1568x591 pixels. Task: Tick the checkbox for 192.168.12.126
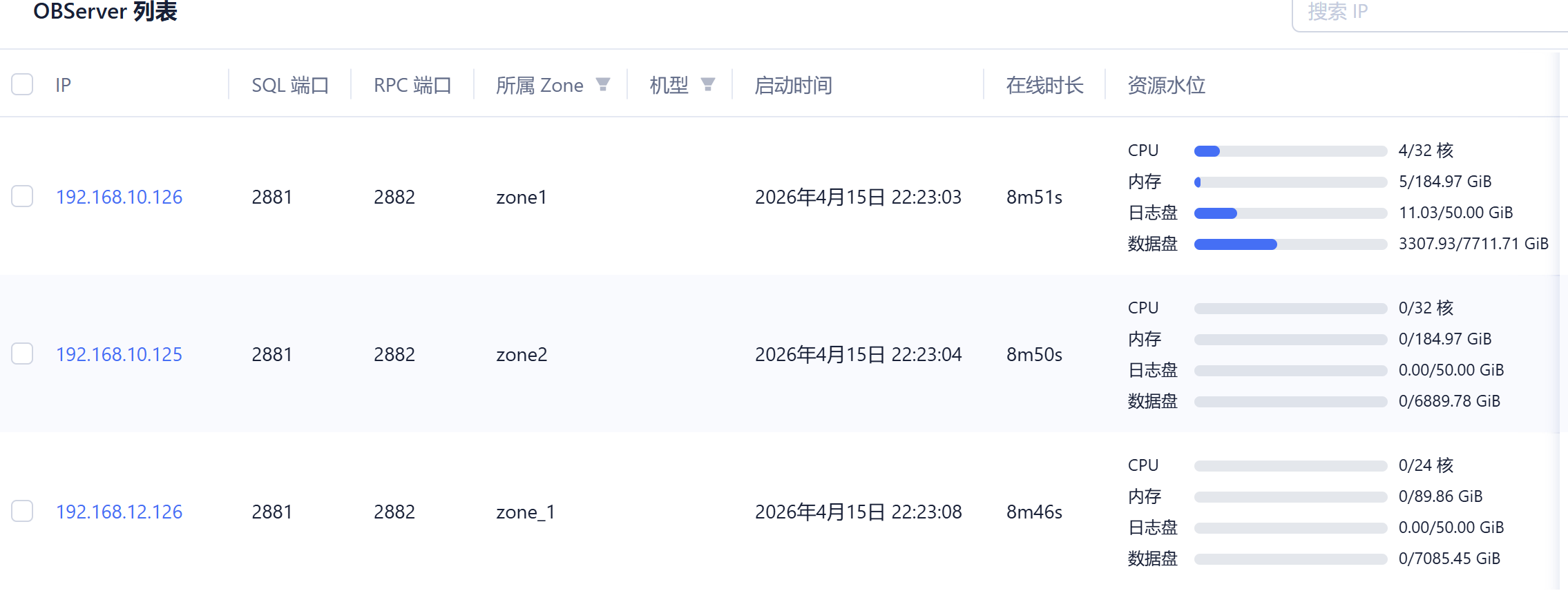pyautogui.click(x=22, y=512)
